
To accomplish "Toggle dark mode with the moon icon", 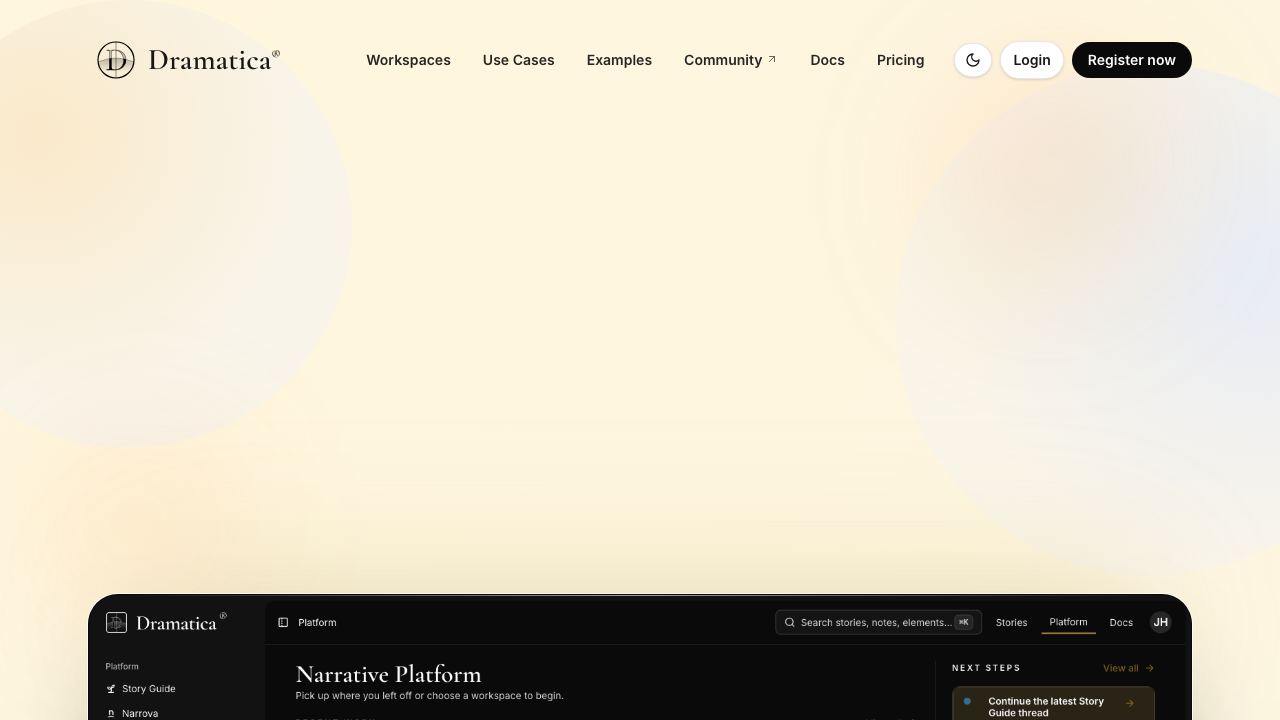I will (973, 60).
